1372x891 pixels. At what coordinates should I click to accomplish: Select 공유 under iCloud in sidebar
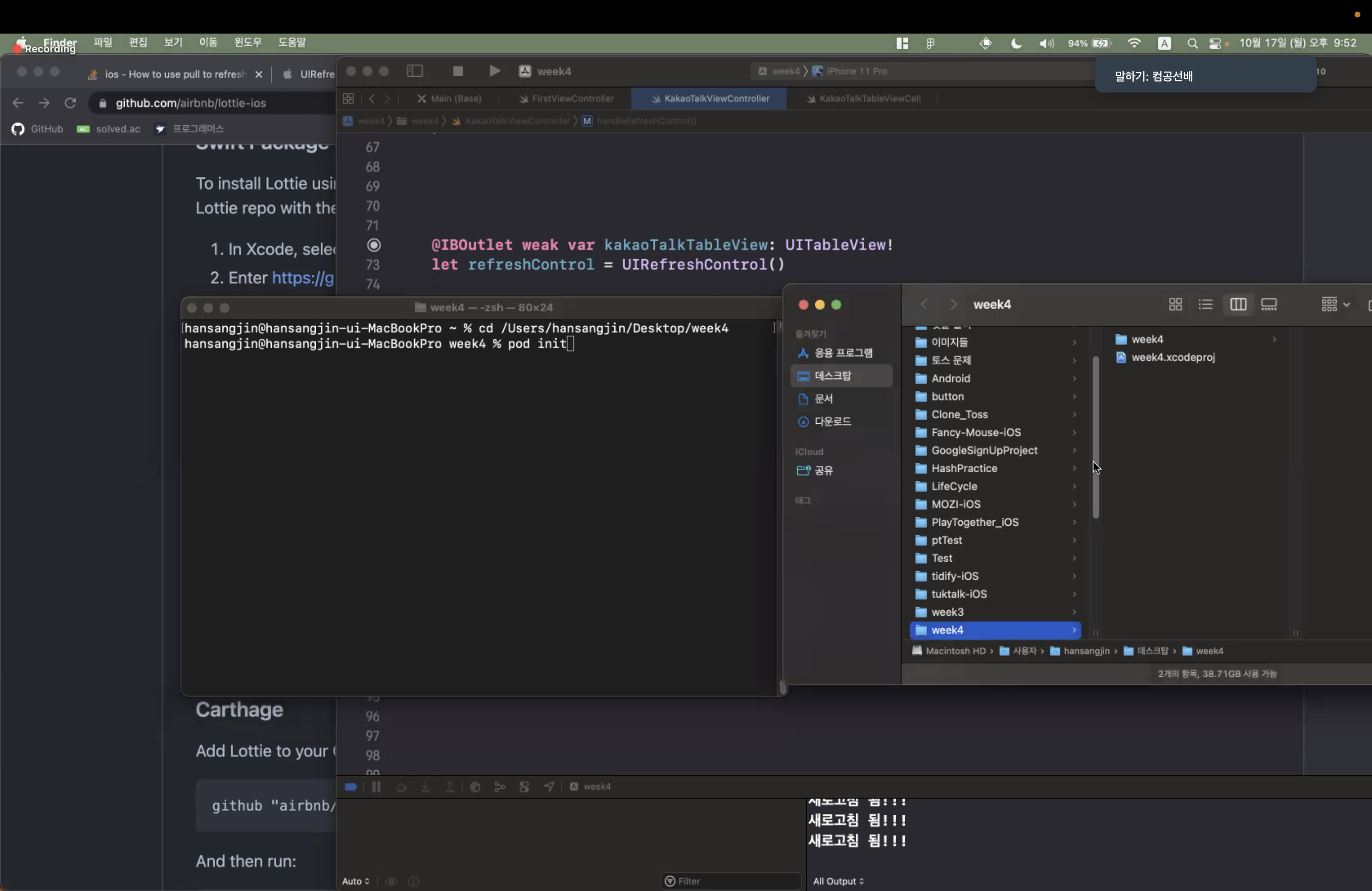[x=842, y=470]
